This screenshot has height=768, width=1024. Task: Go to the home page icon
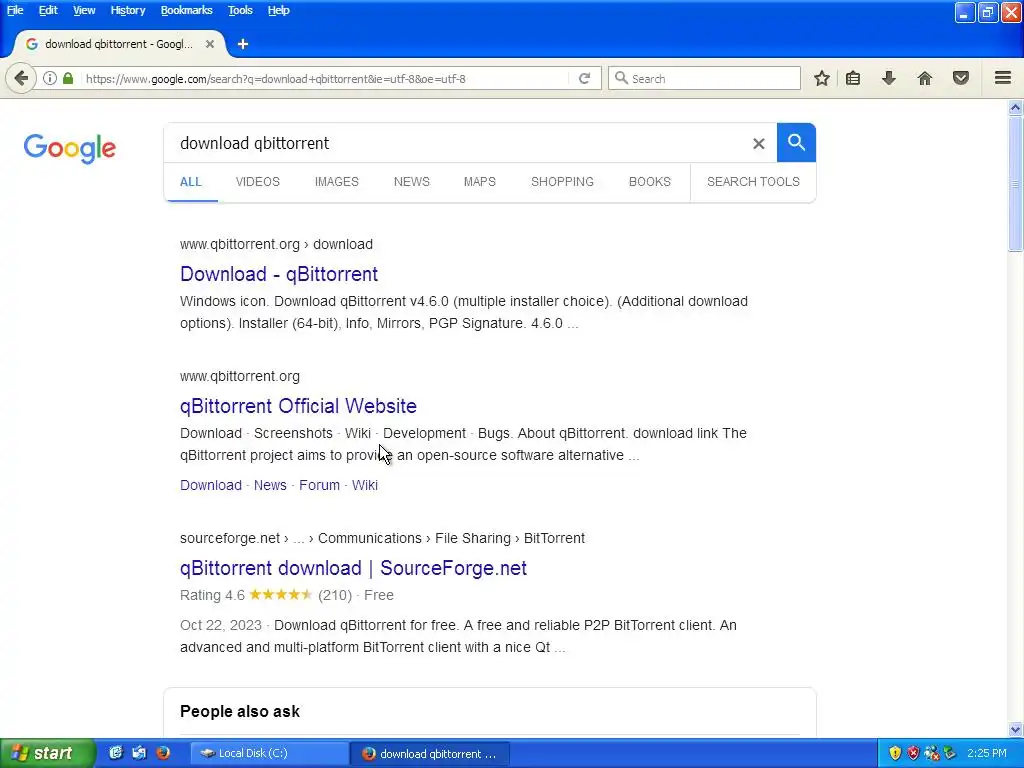925,78
